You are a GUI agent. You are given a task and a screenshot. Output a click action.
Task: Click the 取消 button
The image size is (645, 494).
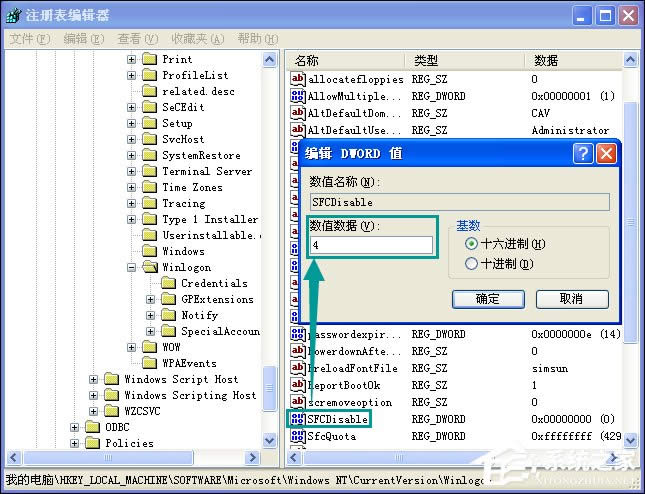coord(571,299)
